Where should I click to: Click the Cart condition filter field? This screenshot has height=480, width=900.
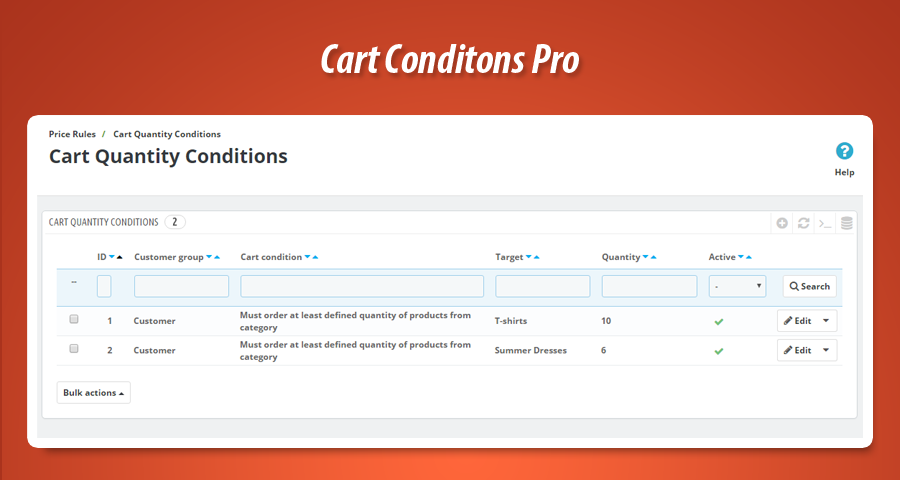(x=362, y=286)
